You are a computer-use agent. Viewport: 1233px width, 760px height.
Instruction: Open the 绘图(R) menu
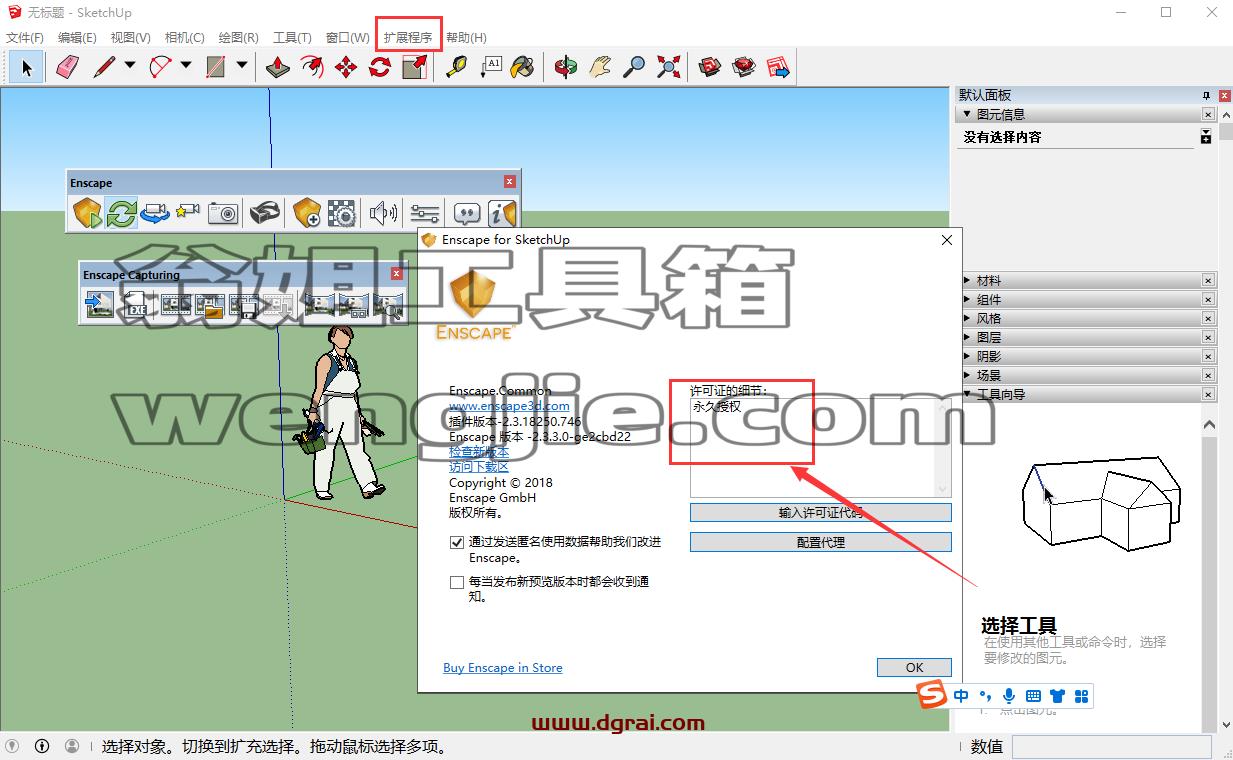pyautogui.click(x=238, y=37)
